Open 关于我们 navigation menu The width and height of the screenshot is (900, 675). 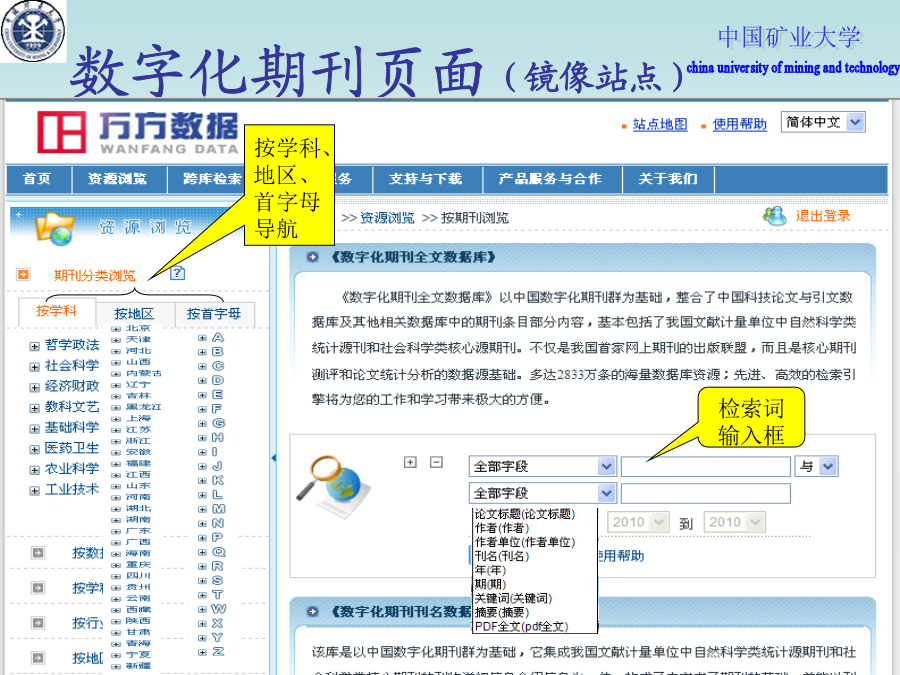[x=668, y=179]
